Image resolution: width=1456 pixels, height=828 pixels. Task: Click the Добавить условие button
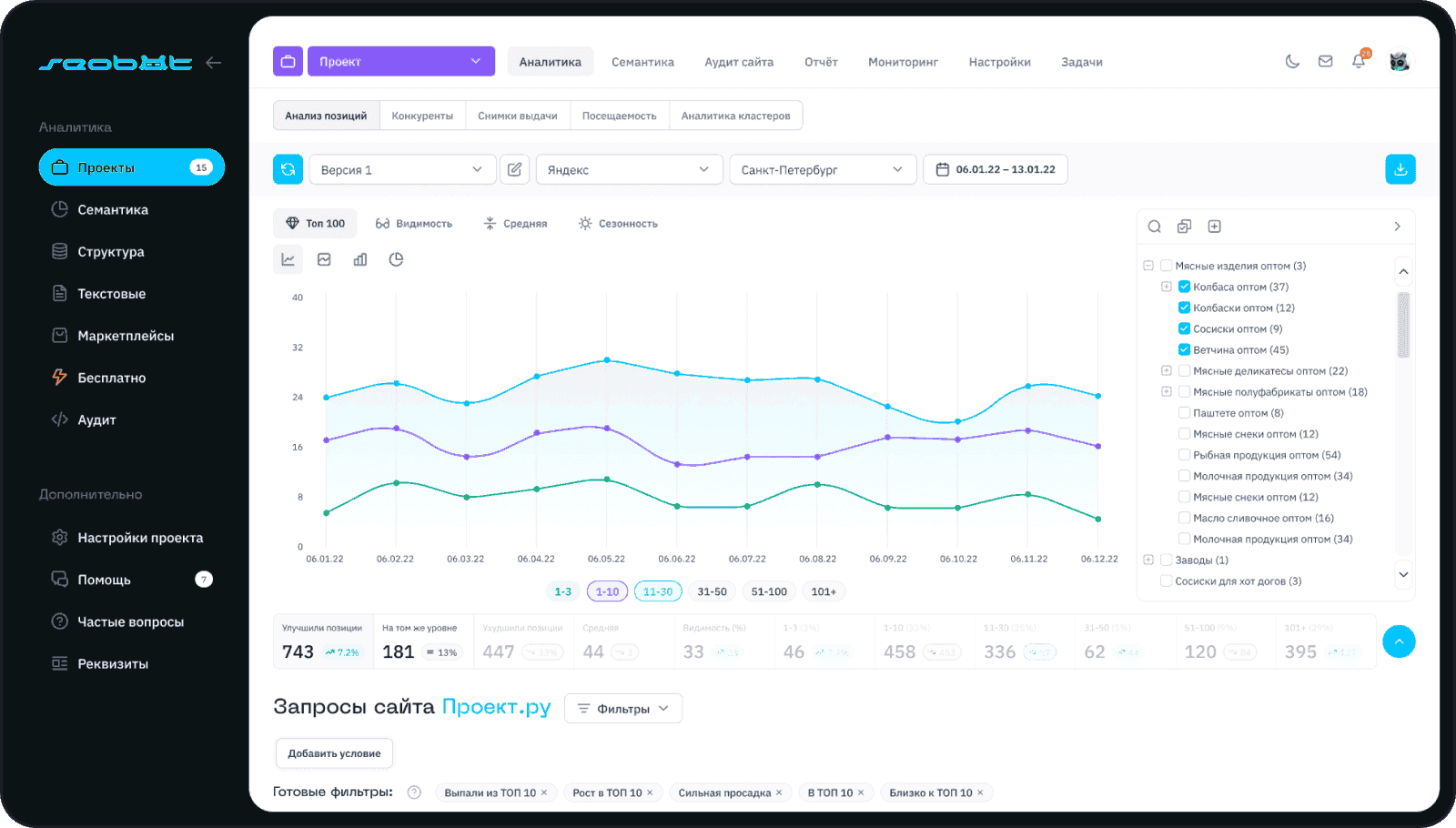[334, 753]
